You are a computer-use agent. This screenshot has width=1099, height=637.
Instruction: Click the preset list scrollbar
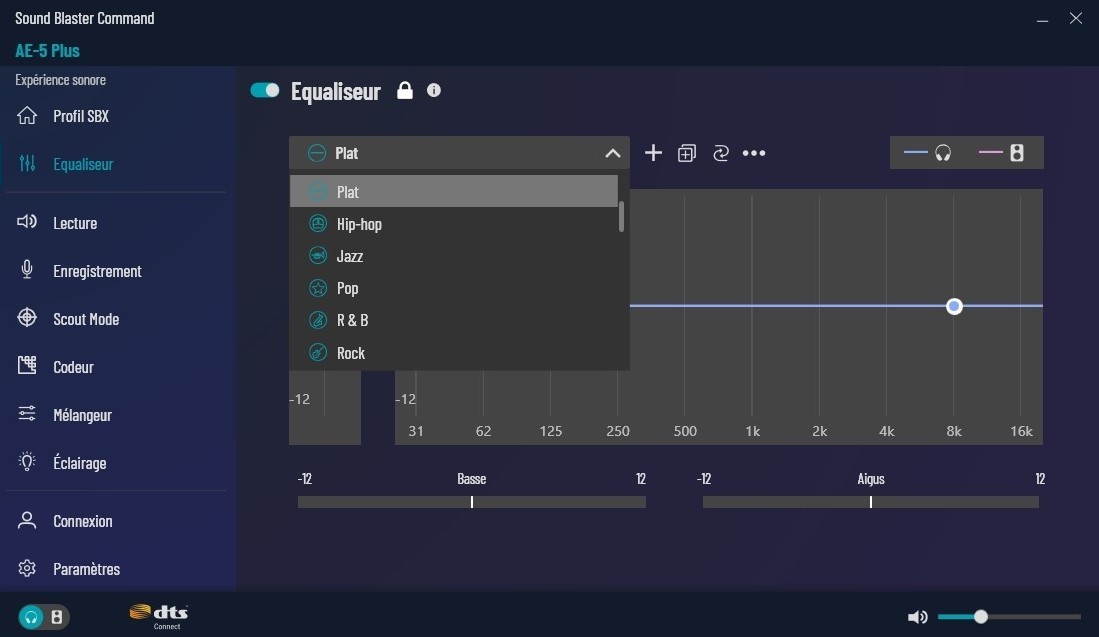click(x=622, y=217)
